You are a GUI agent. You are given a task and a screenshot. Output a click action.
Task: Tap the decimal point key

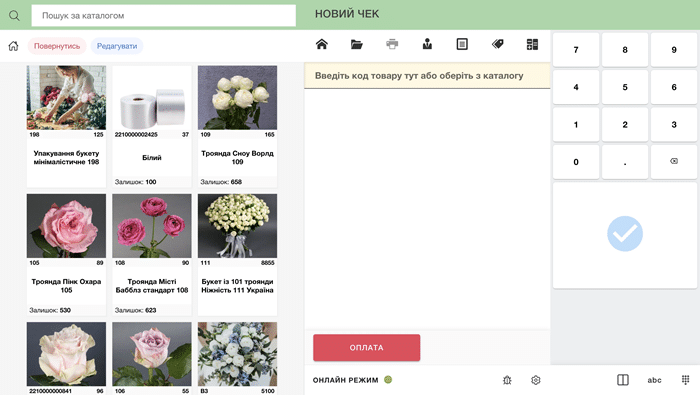(x=625, y=162)
